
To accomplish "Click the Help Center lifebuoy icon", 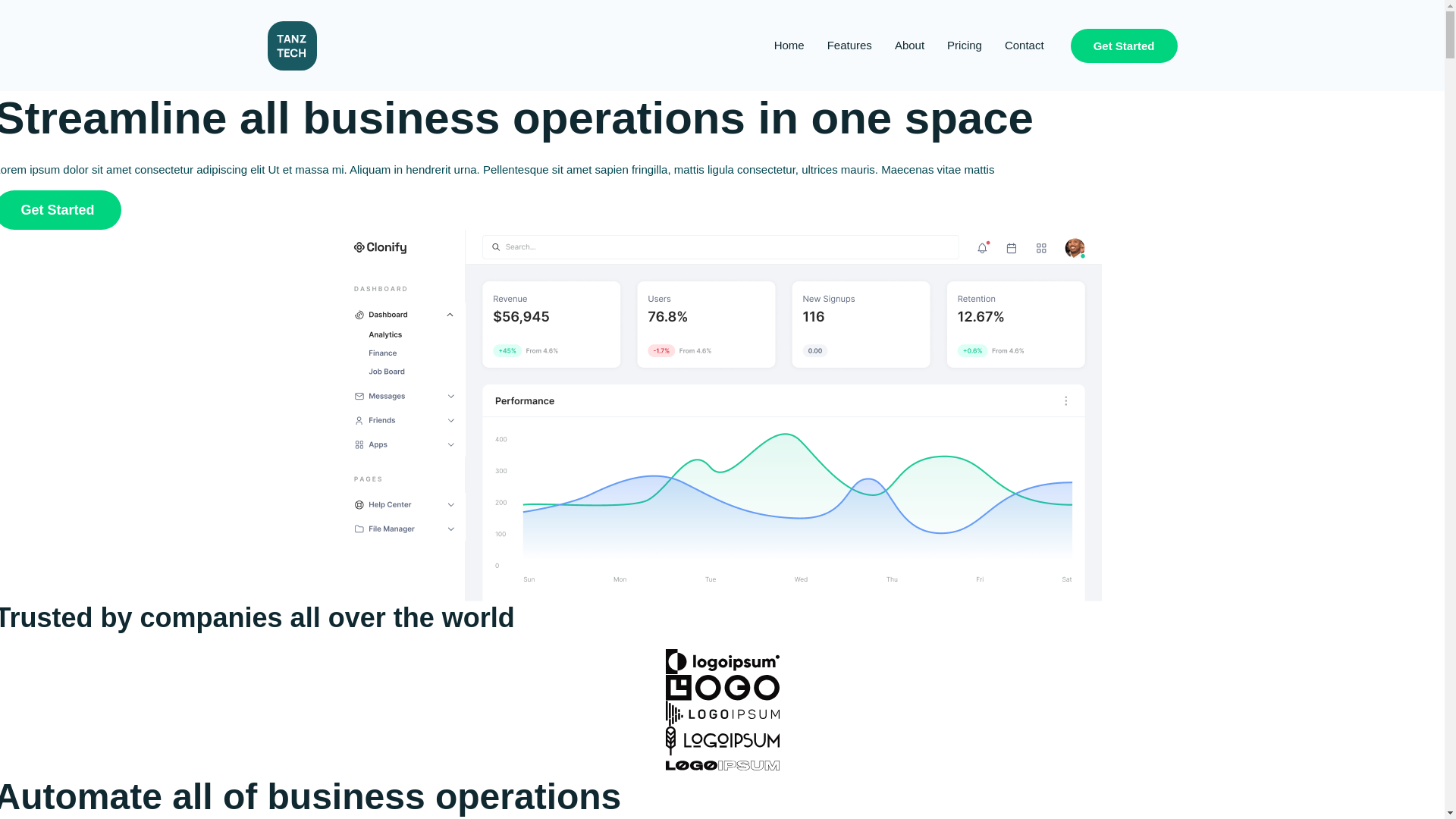I will click(359, 505).
